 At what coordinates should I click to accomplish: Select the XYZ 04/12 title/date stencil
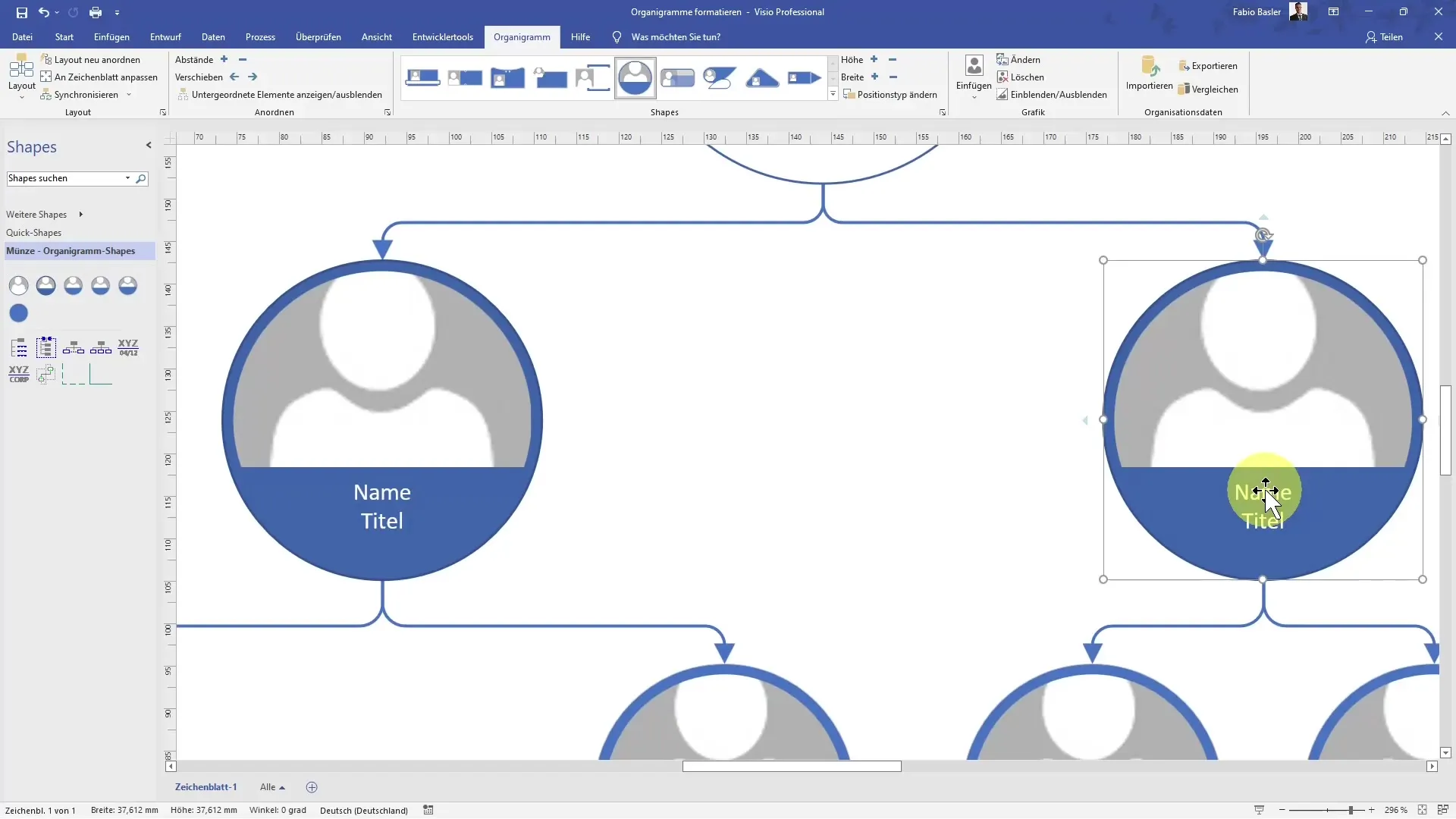(128, 348)
